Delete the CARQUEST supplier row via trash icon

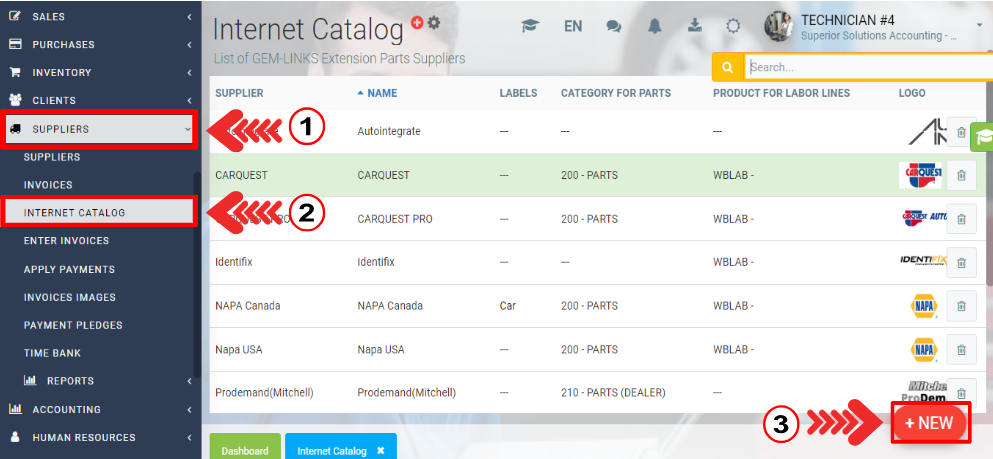coord(961,176)
